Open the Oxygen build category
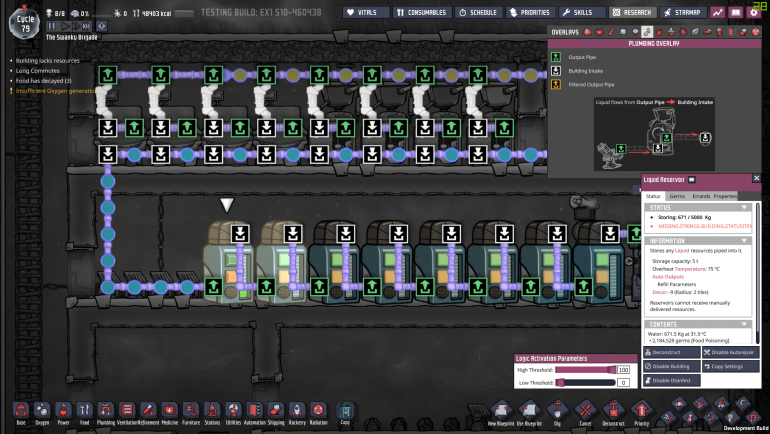Image resolution: width=770 pixels, height=434 pixels. (42, 413)
